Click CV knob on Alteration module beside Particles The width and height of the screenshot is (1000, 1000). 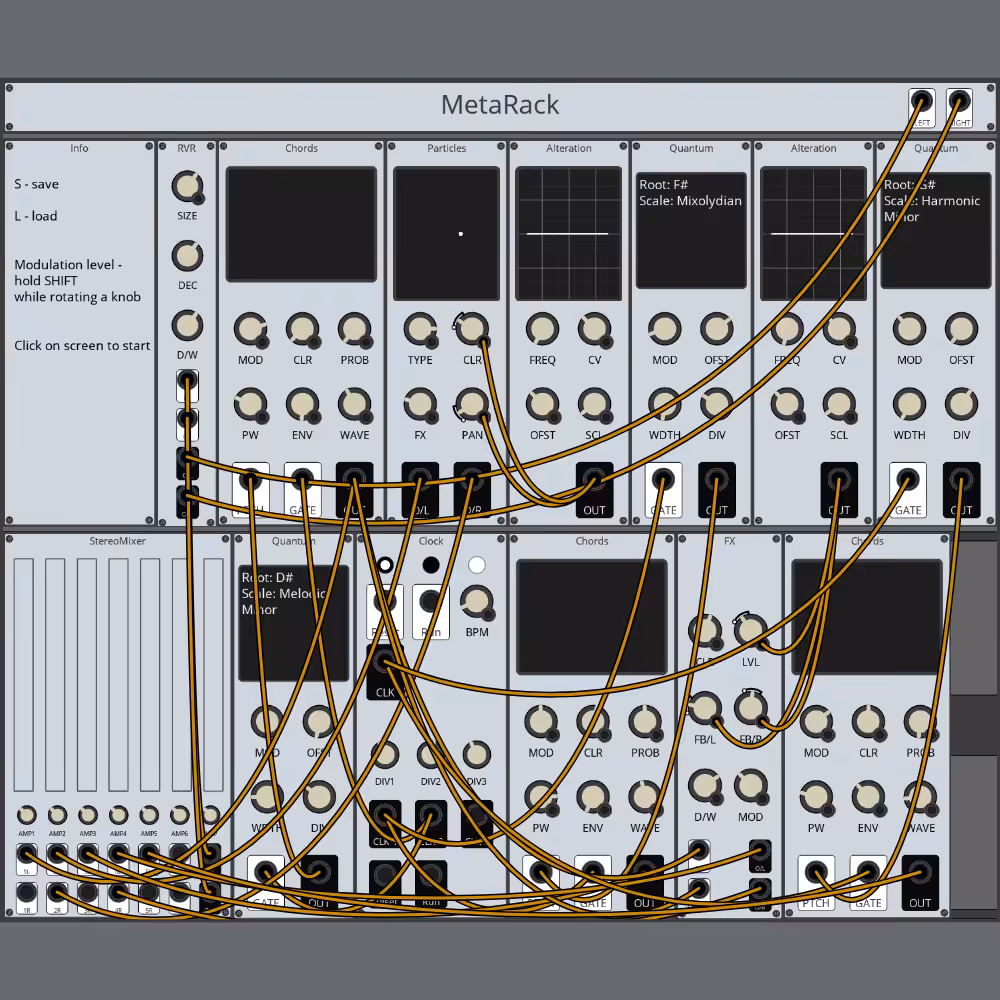(594, 329)
